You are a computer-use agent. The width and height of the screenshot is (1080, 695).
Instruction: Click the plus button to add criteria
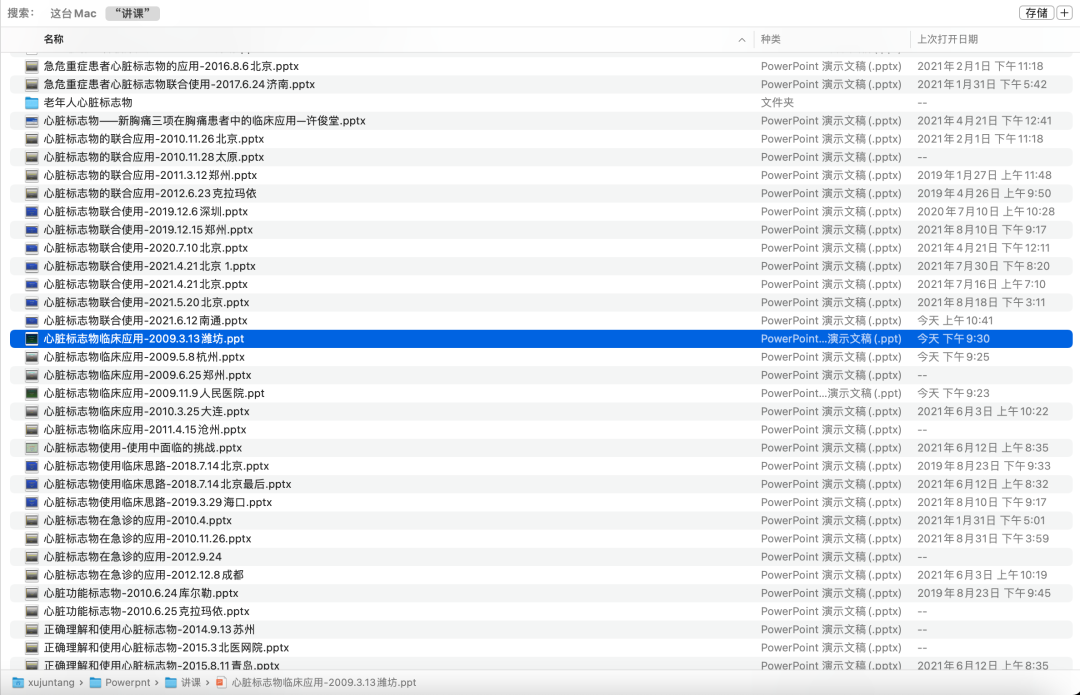[x=1064, y=13]
